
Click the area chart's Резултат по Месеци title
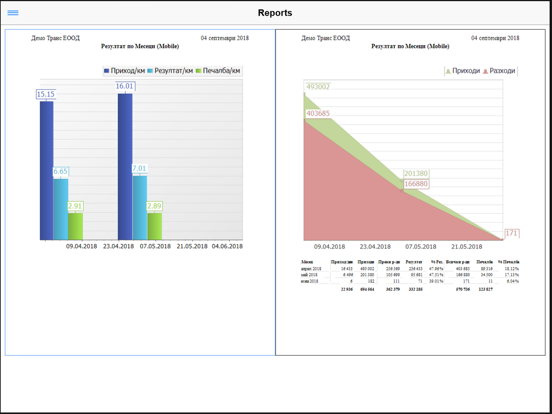(x=410, y=46)
